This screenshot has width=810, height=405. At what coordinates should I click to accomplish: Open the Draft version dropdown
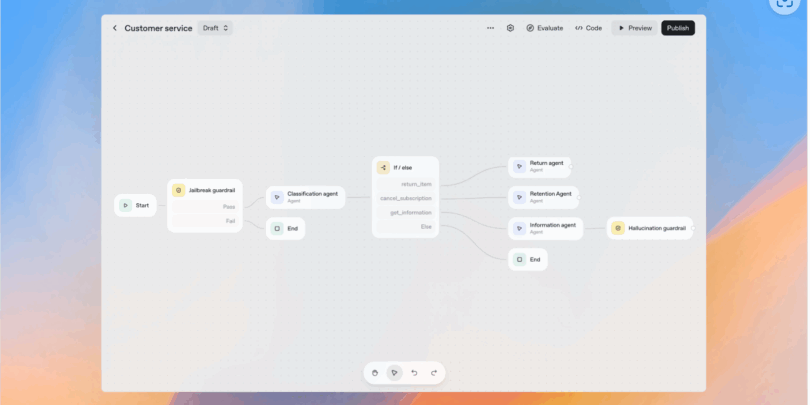(x=215, y=28)
